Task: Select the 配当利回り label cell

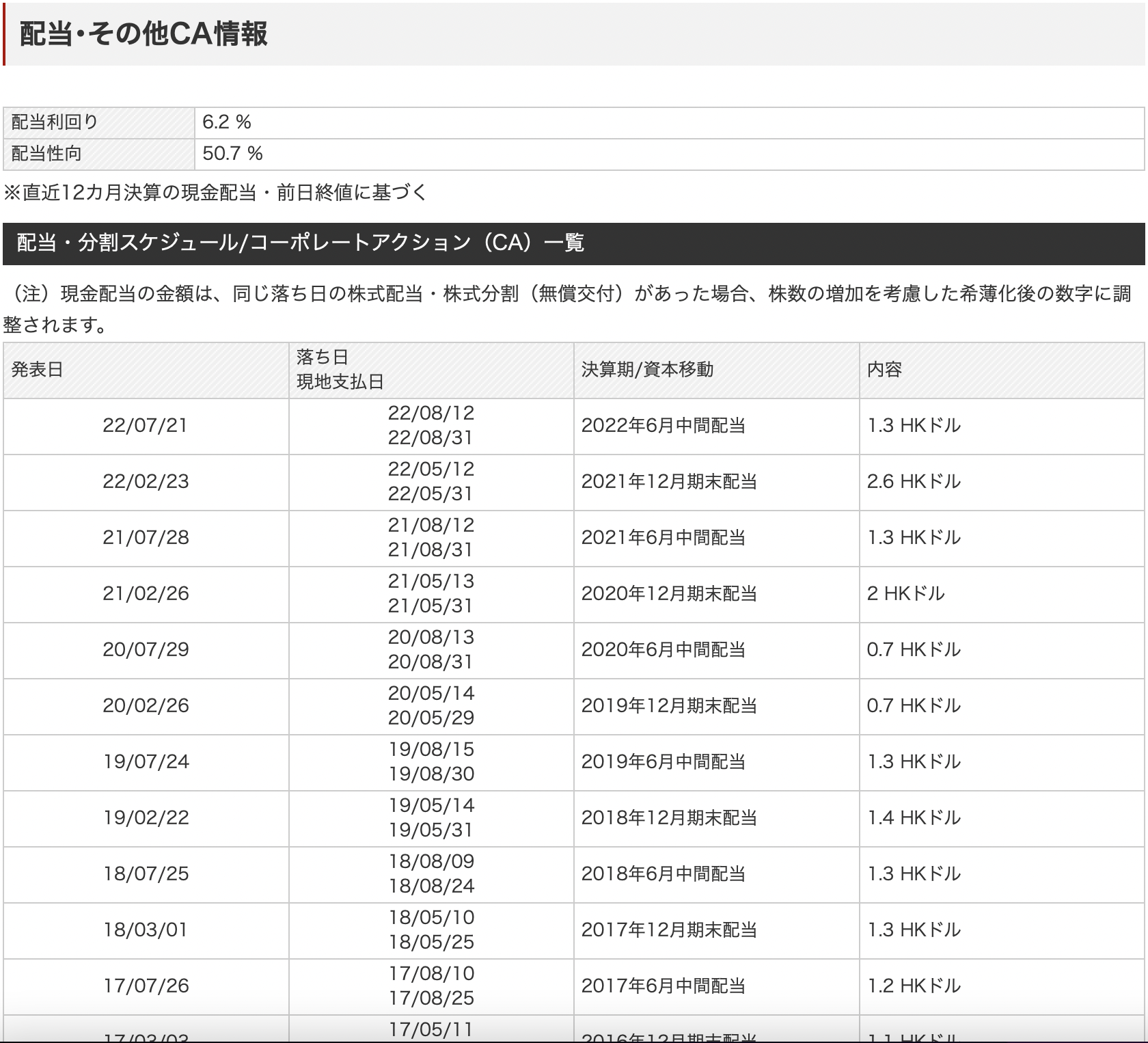Action: tap(99, 122)
